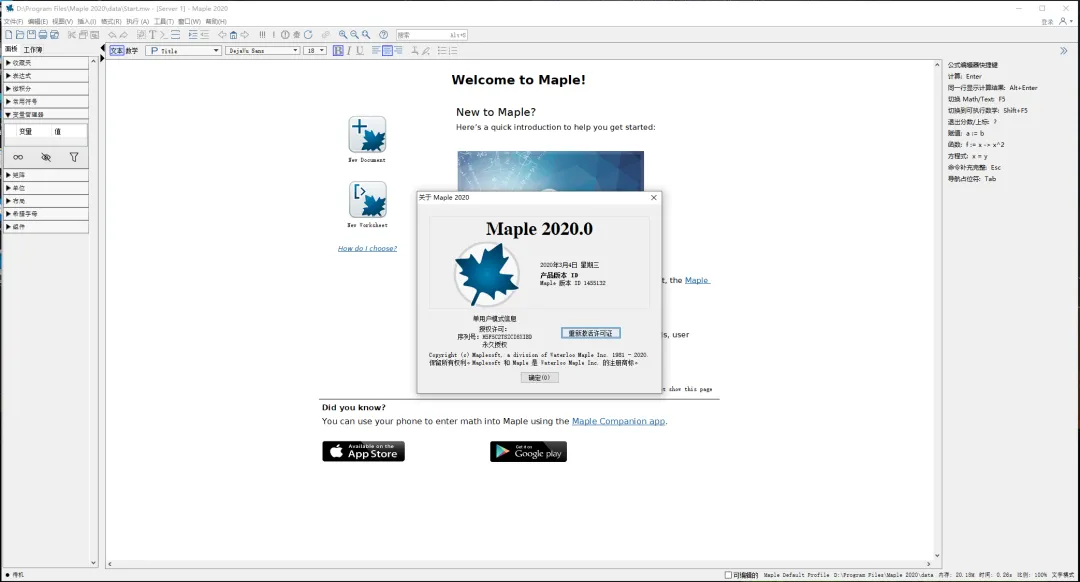The width and height of the screenshot is (1080, 582).
Task: Toggle the crossed-eye hide icon in variable manager
Action: (46, 157)
